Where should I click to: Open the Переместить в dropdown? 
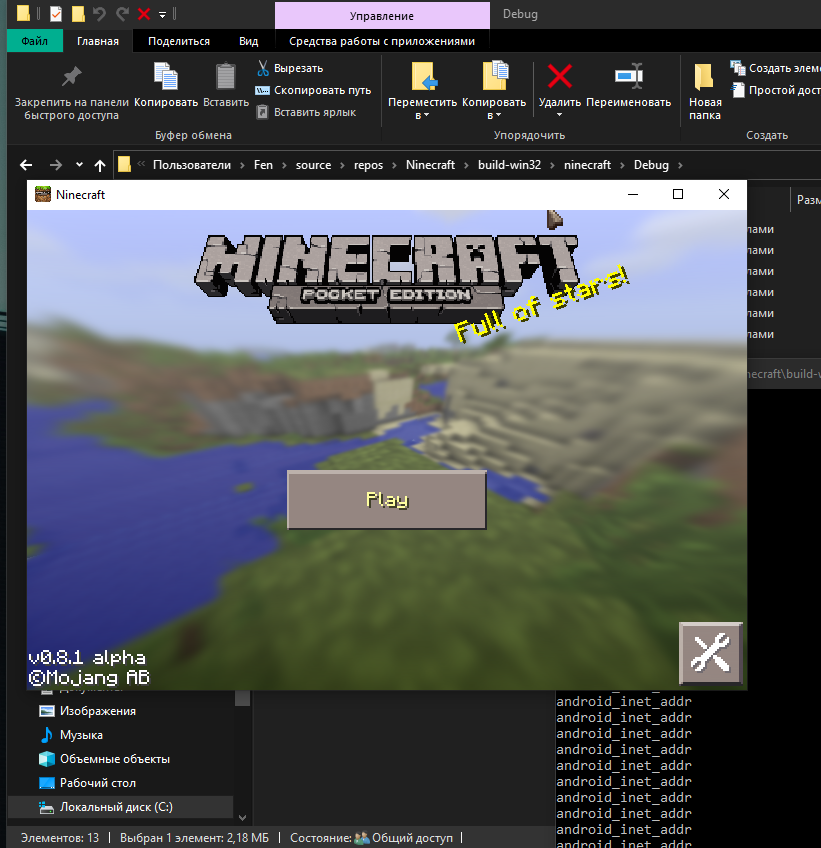click(x=422, y=91)
